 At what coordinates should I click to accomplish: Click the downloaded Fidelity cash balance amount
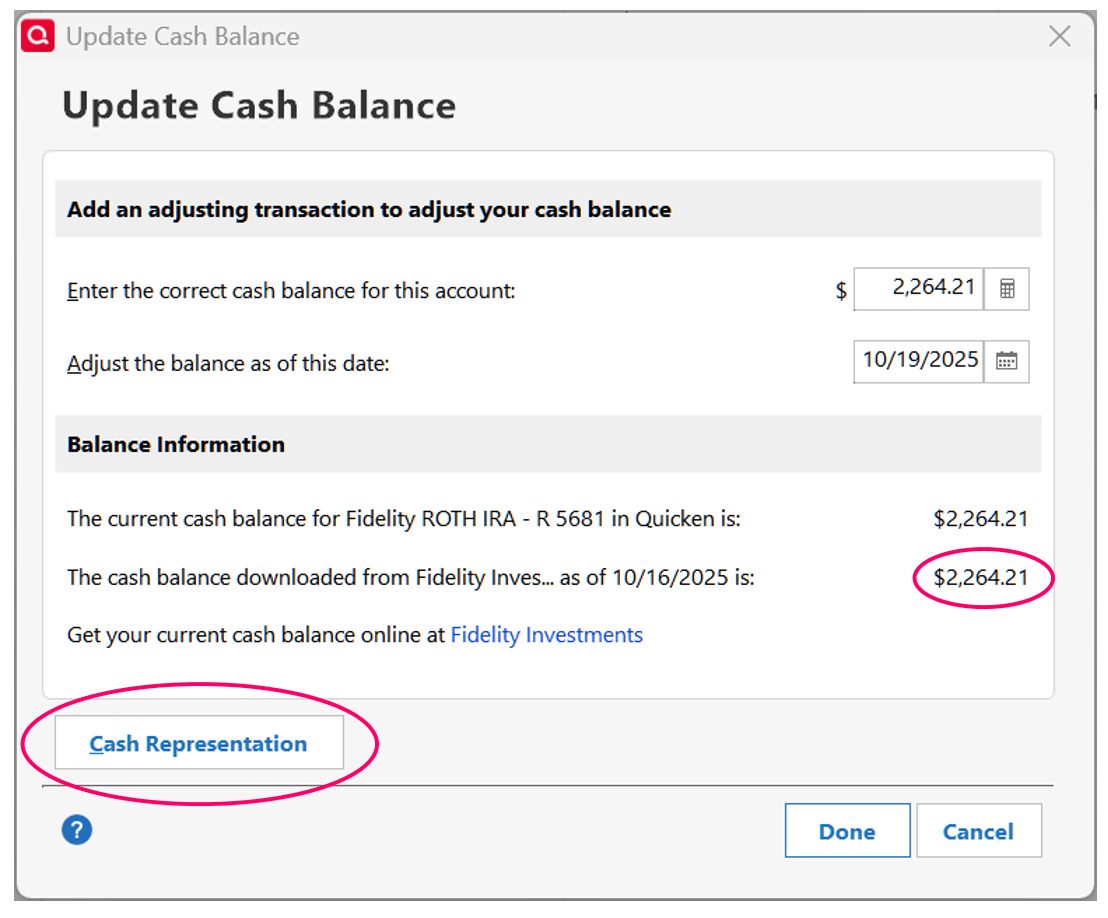980,577
